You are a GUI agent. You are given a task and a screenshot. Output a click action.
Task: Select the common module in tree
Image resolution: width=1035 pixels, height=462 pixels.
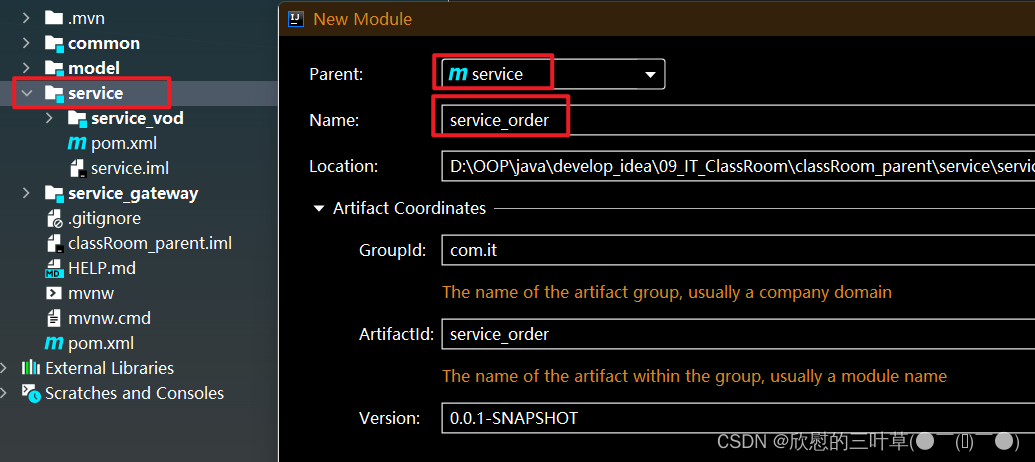click(104, 44)
